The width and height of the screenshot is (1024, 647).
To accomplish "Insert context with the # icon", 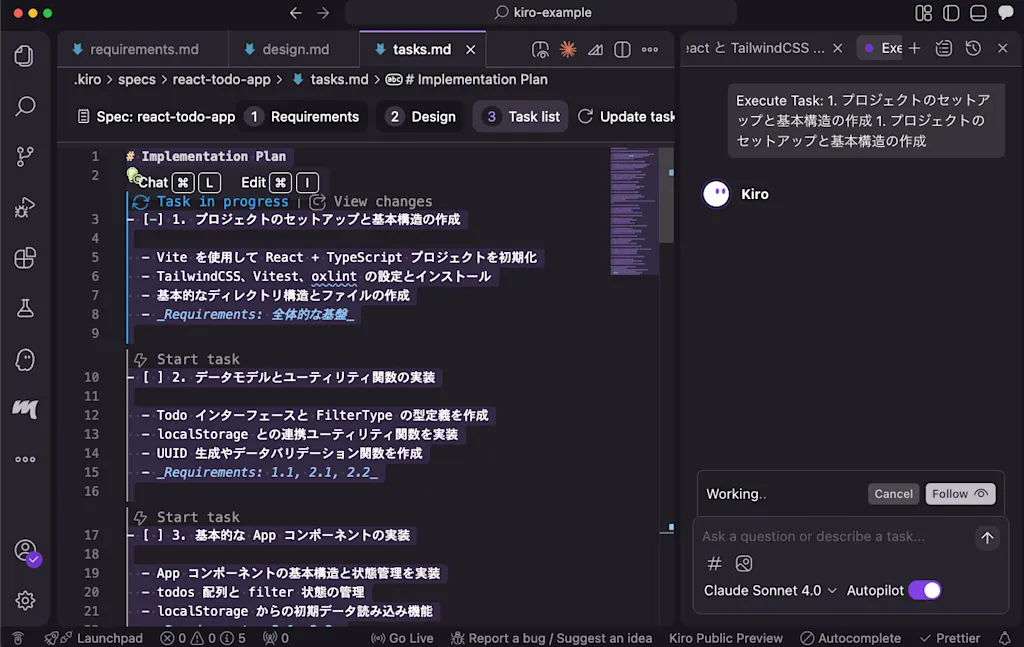I will click(714, 563).
